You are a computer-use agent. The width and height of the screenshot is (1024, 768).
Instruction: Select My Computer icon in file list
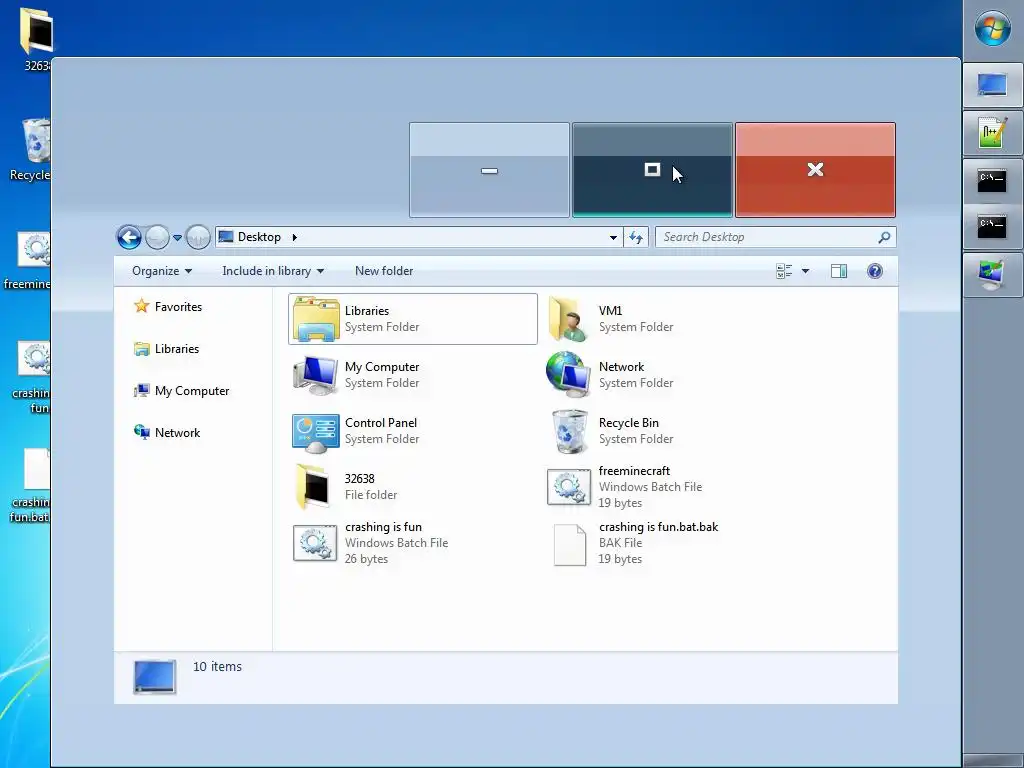(315, 375)
